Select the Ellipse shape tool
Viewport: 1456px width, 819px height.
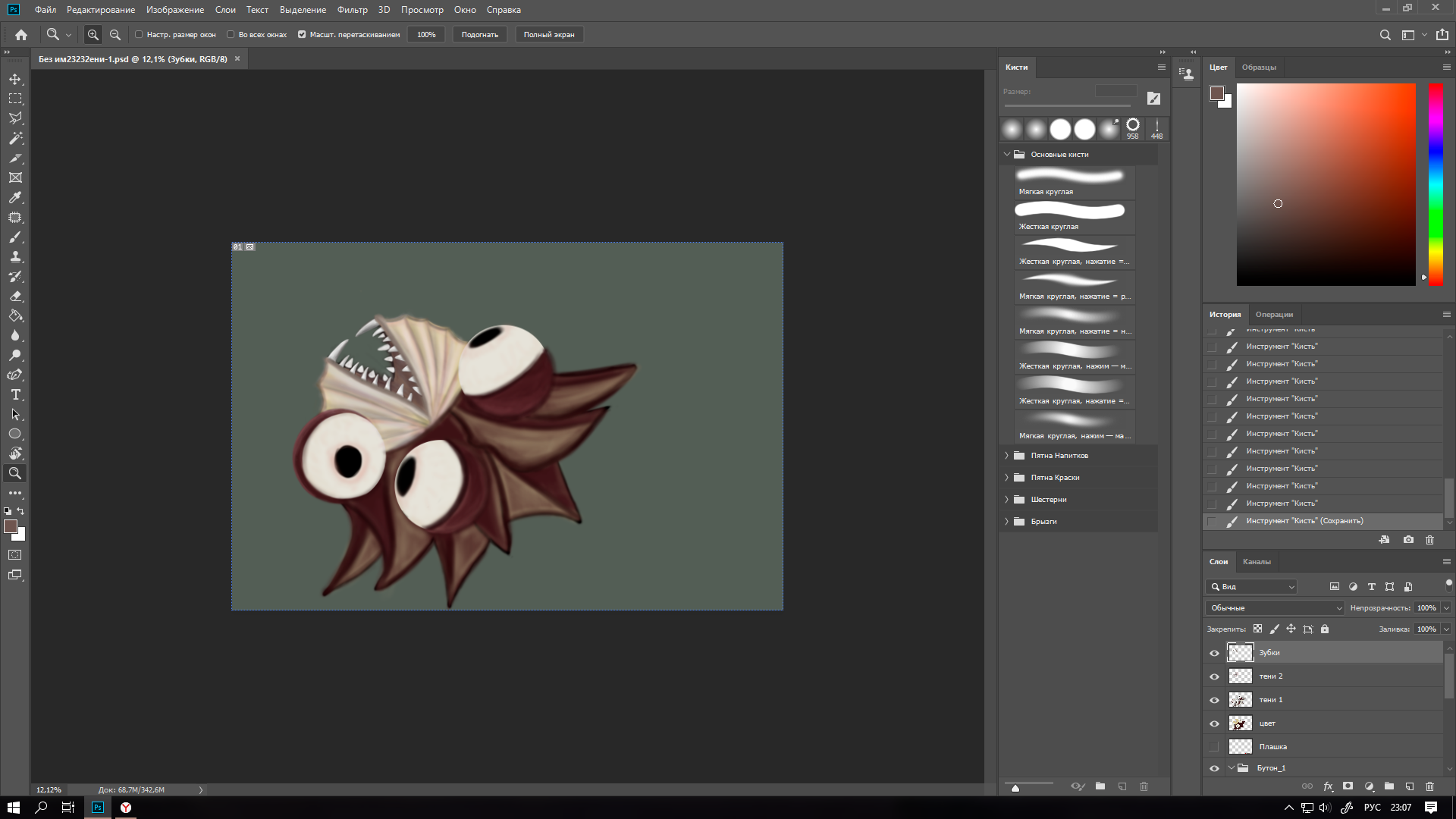point(15,434)
